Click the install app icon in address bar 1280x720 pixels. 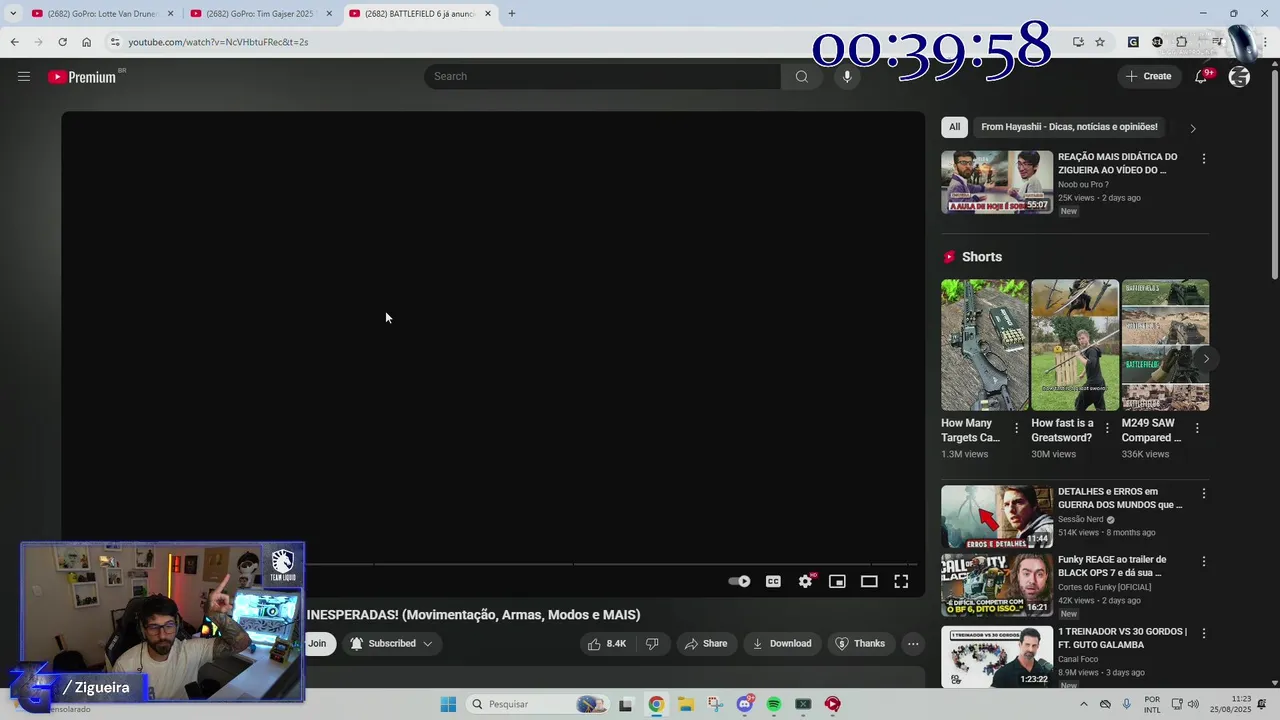point(1078,42)
